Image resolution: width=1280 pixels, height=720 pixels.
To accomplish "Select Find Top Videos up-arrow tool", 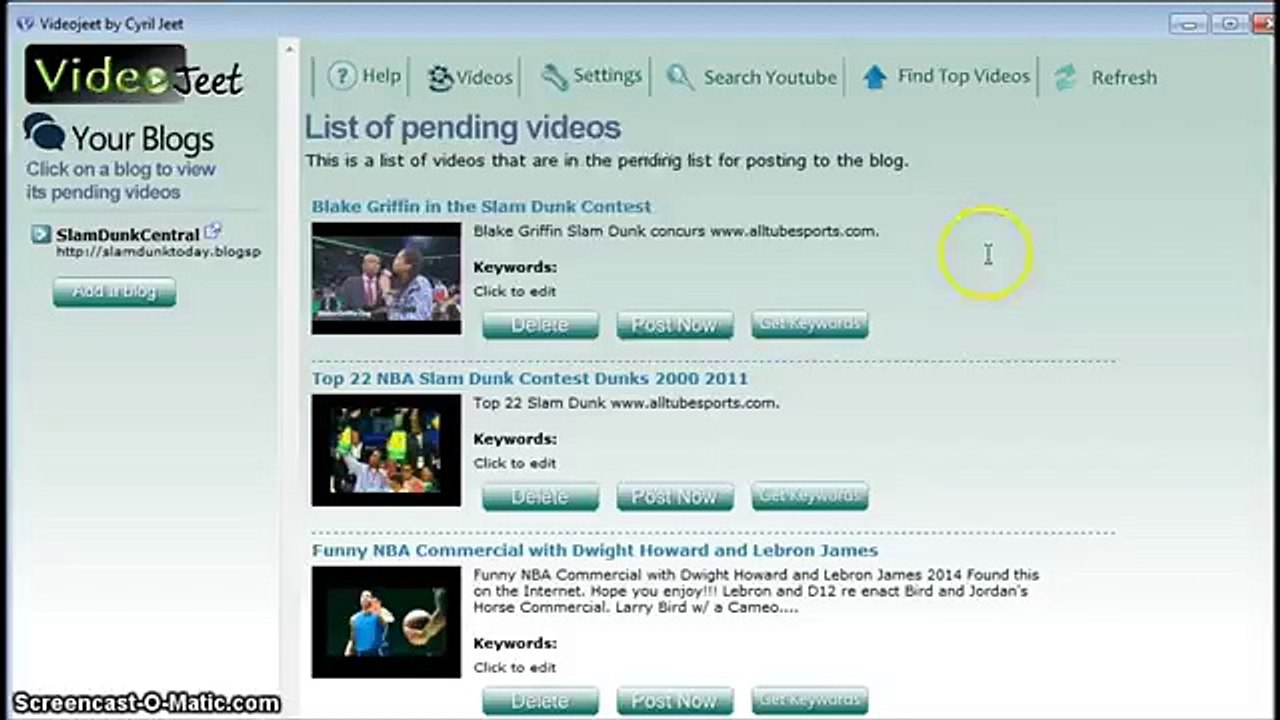I will coord(945,76).
